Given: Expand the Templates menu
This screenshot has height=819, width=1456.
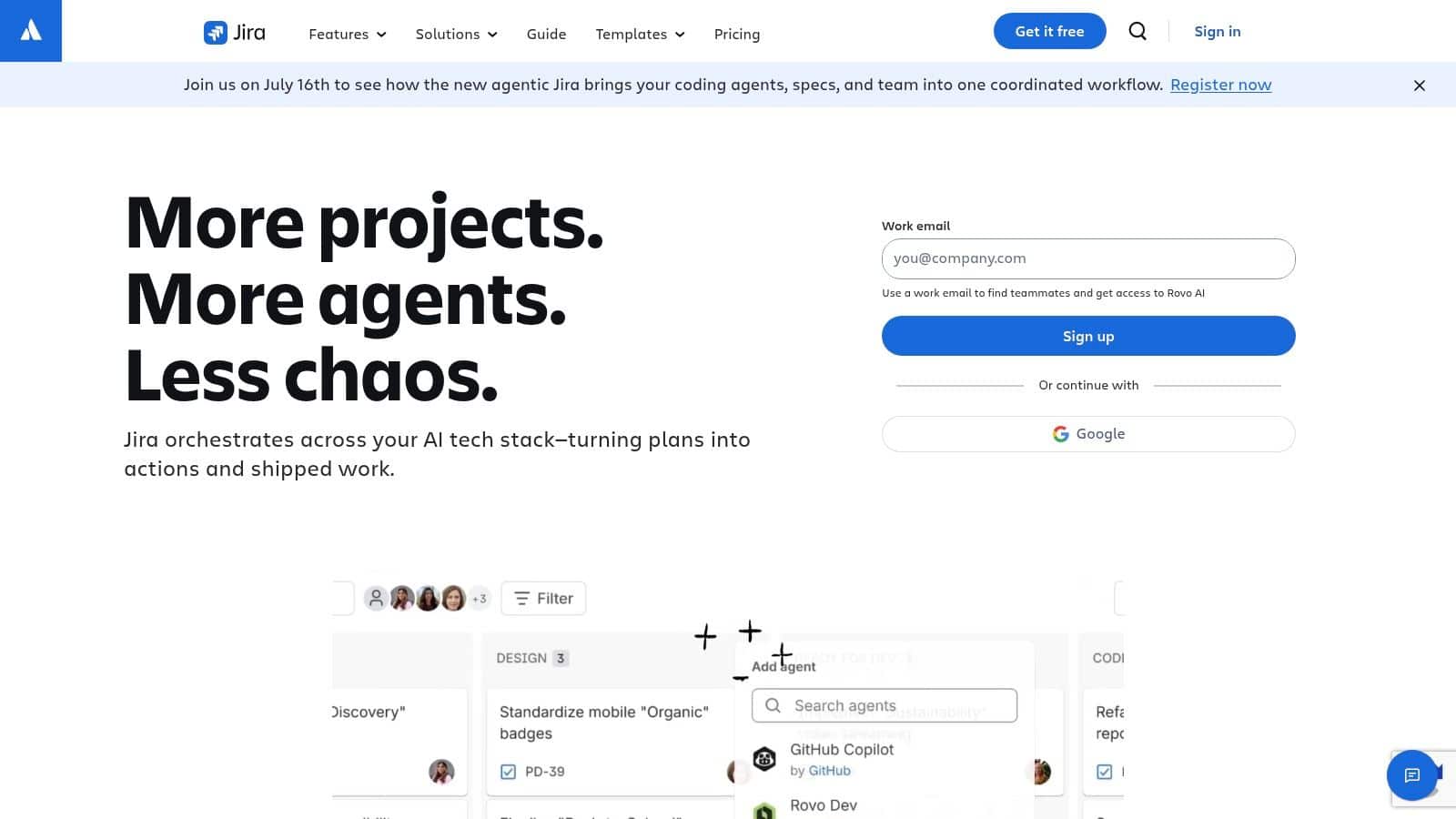Looking at the screenshot, I should pyautogui.click(x=641, y=34).
